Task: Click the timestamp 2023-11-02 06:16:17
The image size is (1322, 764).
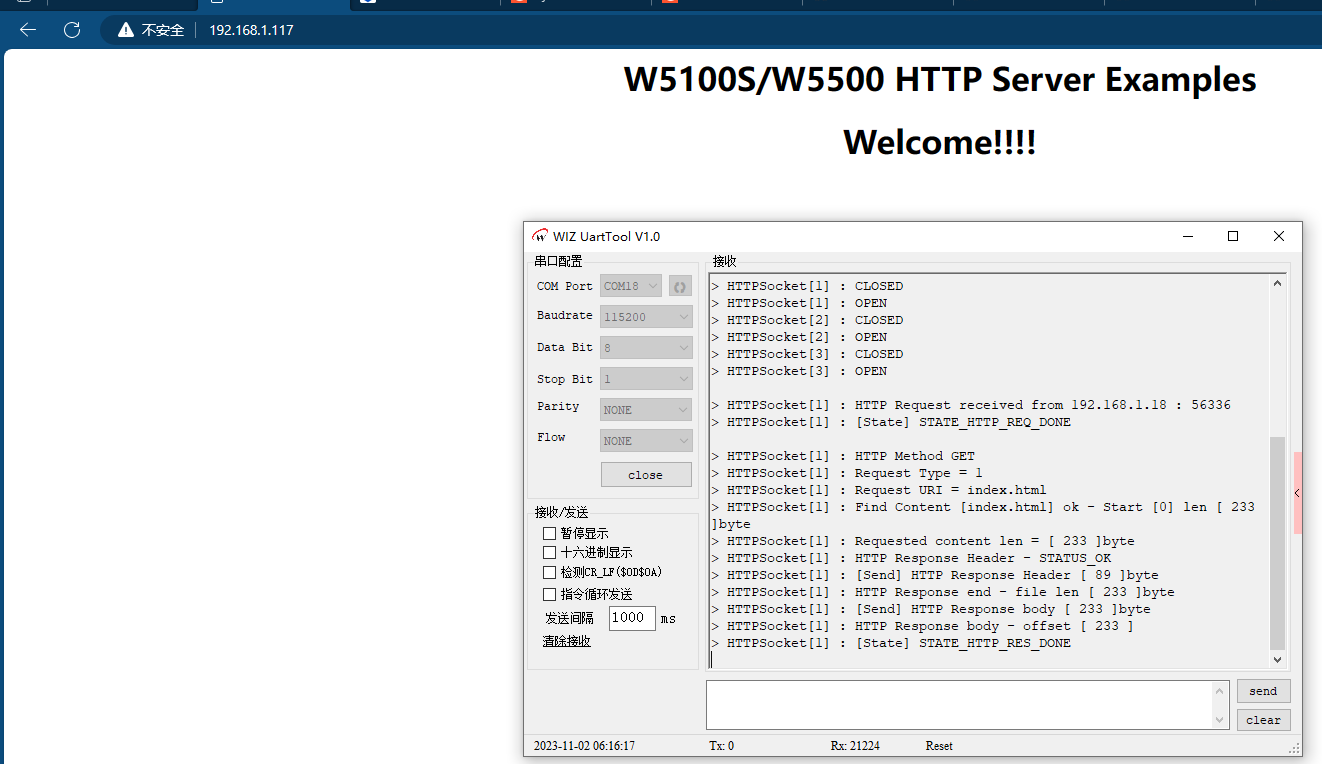Action: click(x=584, y=746)
